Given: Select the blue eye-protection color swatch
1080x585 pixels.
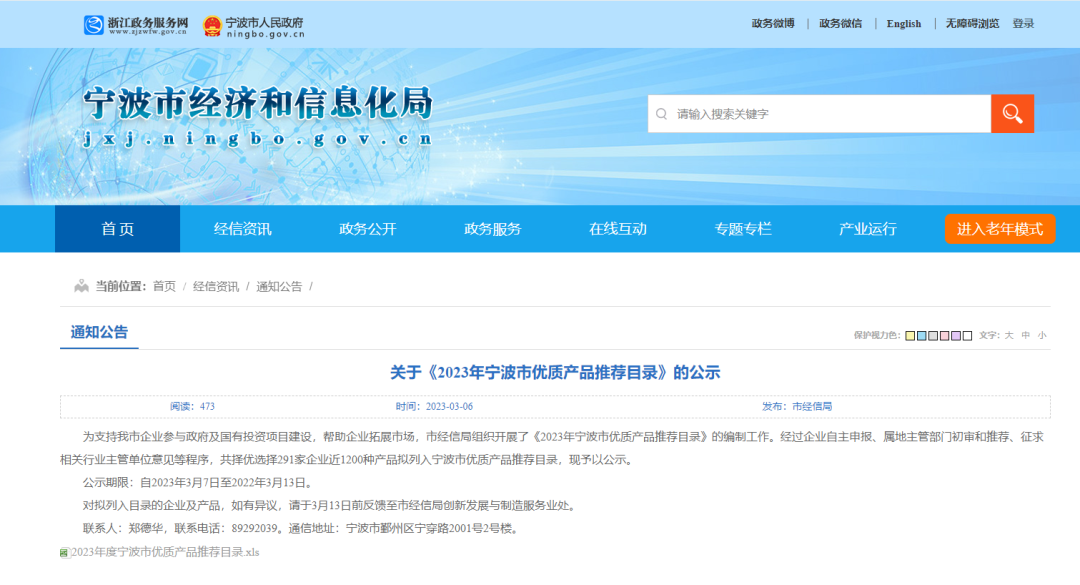Looking at the screenshot, I should (921, 336).
